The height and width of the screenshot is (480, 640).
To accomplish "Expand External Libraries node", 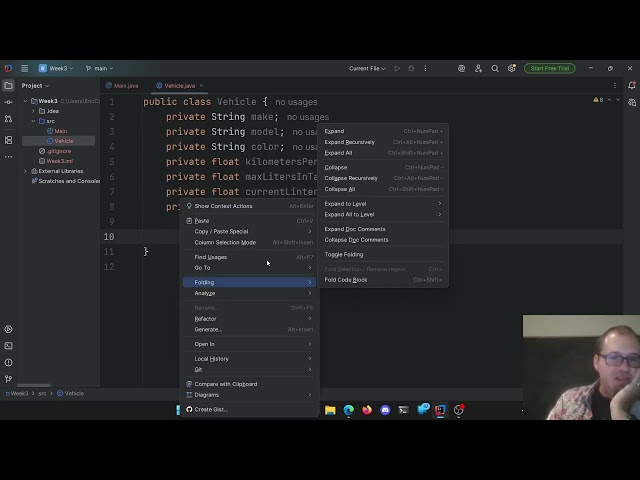I will [25, 171].
